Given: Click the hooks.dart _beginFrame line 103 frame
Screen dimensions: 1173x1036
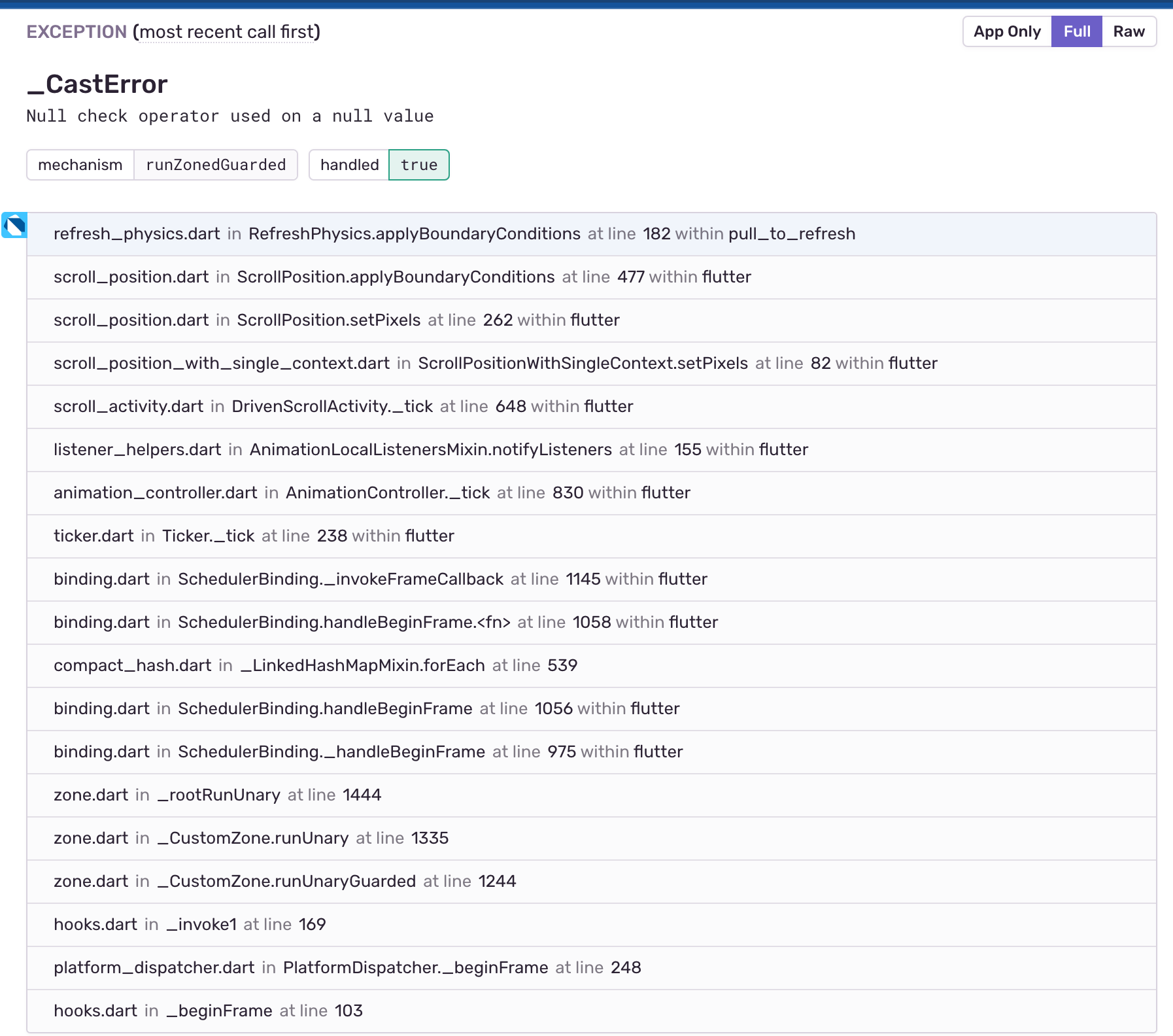Looking at the screenshot, I should coord(591,1011).
